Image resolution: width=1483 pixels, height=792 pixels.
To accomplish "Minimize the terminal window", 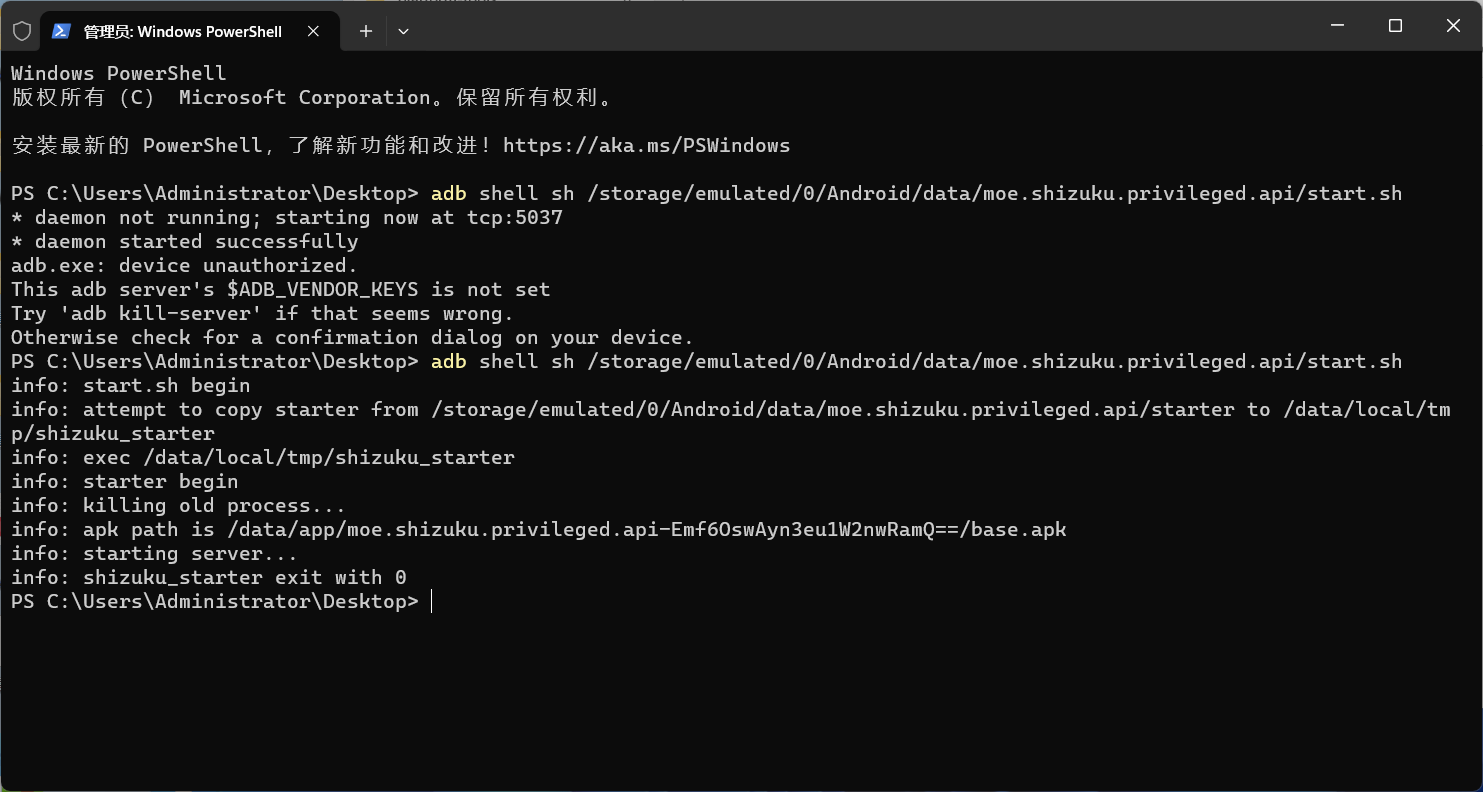I will (1338, 26).
